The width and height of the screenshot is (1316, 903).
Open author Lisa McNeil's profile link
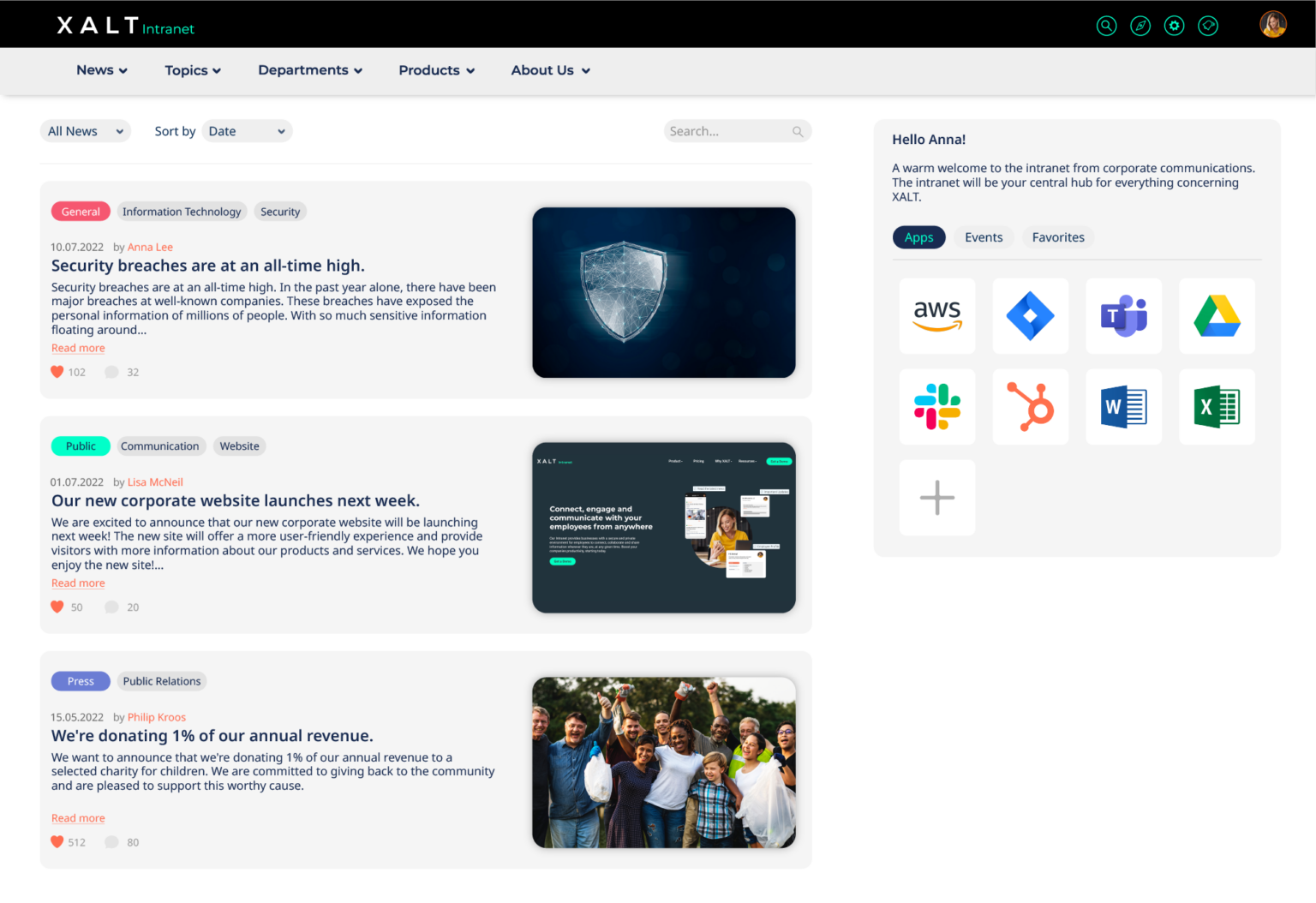pyautogui.click(x=155, y=481)
